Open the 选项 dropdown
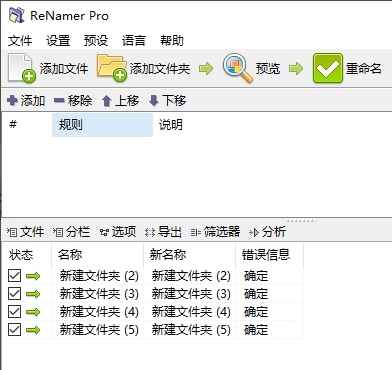 click(118, 232)
